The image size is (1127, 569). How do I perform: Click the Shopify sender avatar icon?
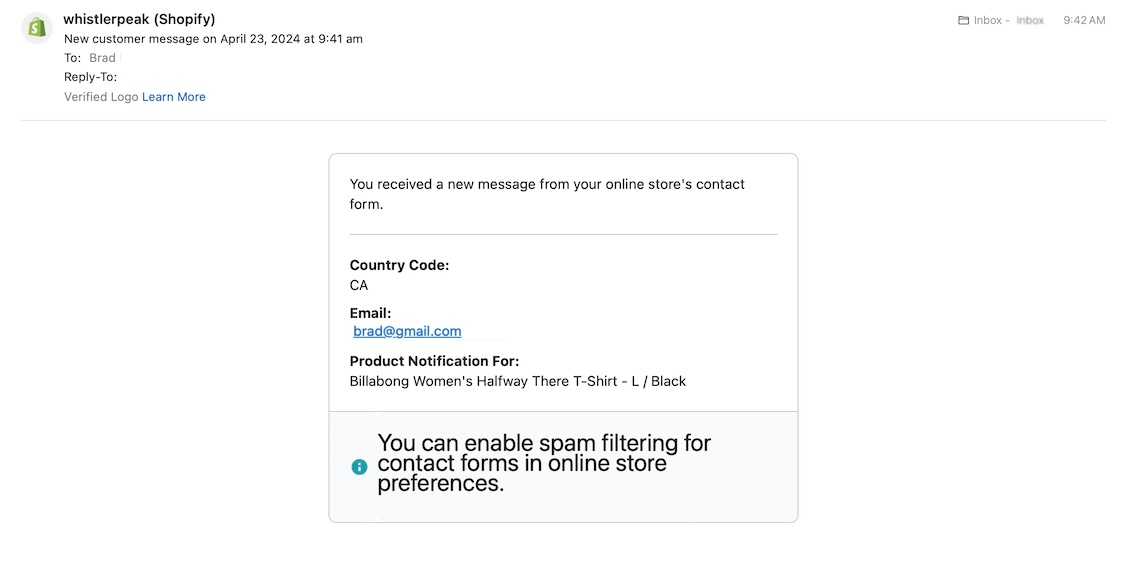37,28
